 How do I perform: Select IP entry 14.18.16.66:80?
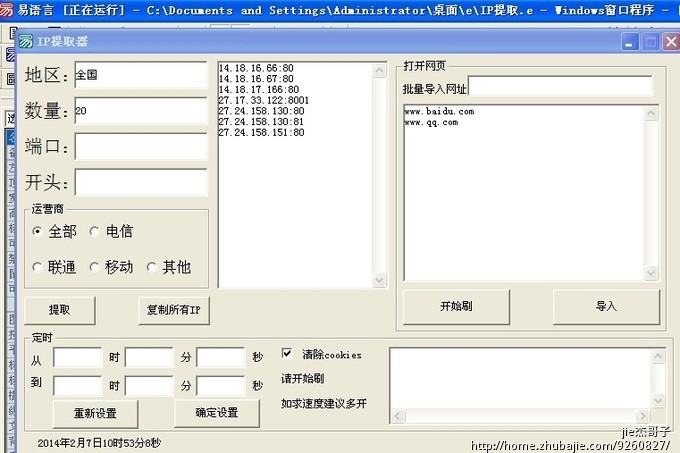[256, 68]
